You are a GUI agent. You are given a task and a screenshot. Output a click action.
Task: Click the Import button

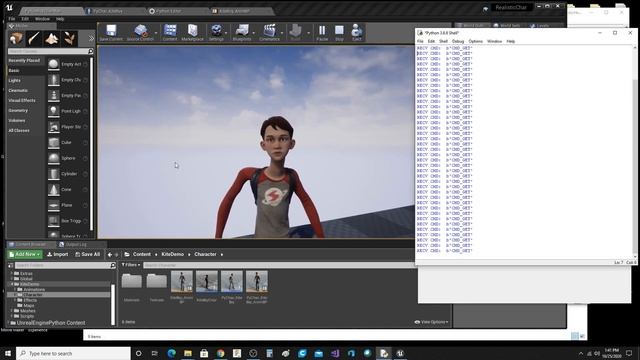(x=58, y=254)
